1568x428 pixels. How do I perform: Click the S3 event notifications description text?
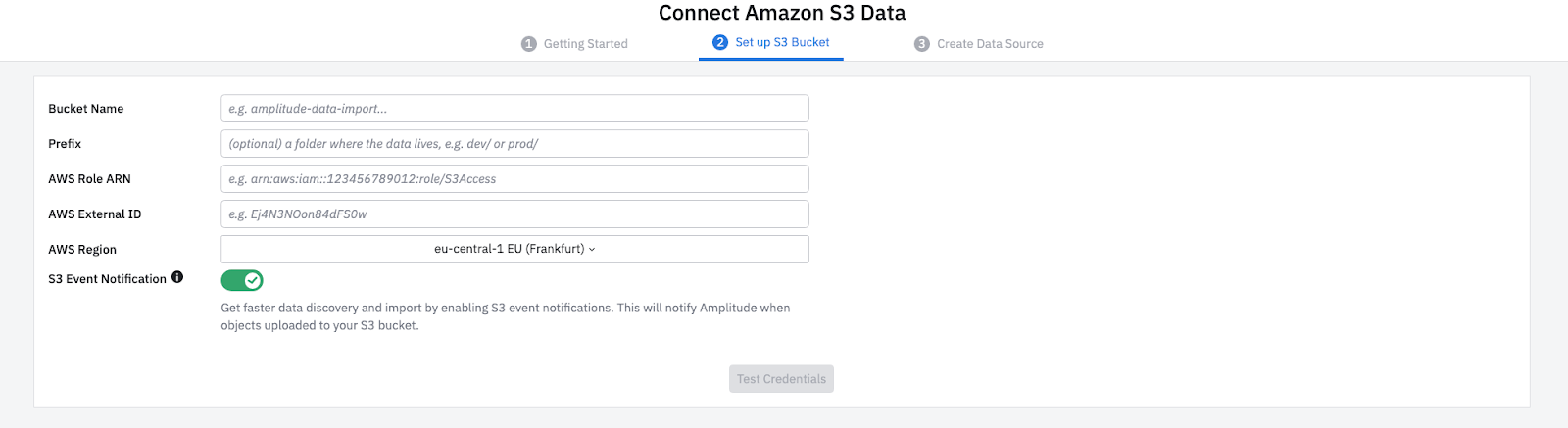tap(506, 316)
